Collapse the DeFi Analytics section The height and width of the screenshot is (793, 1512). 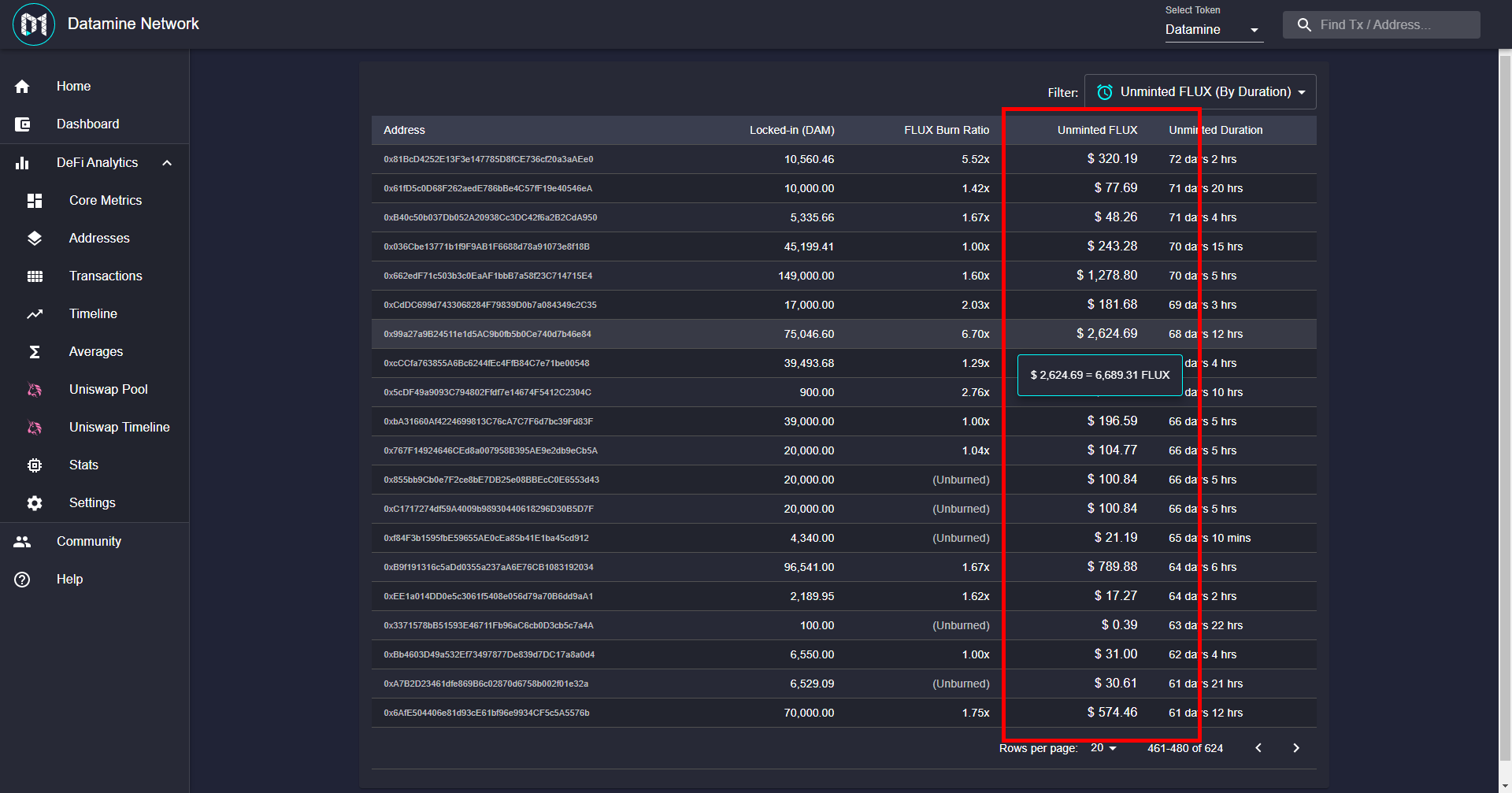(167, 163)
